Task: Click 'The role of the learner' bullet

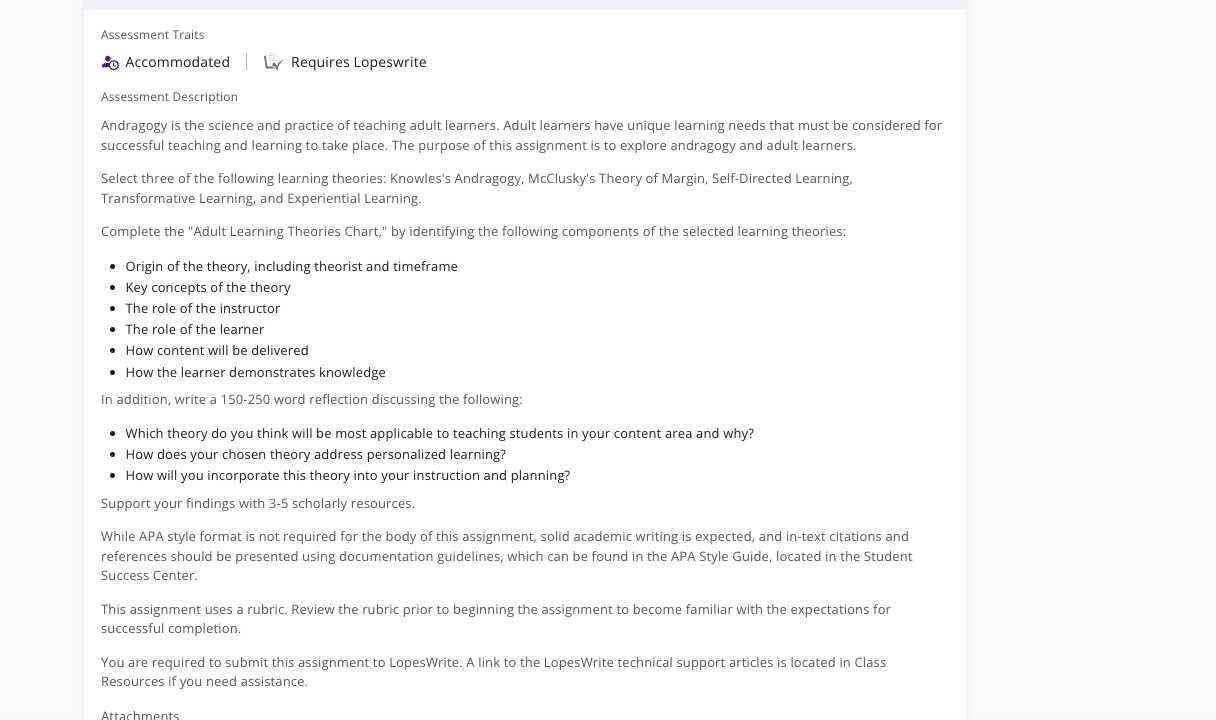Action: (195, 329)
